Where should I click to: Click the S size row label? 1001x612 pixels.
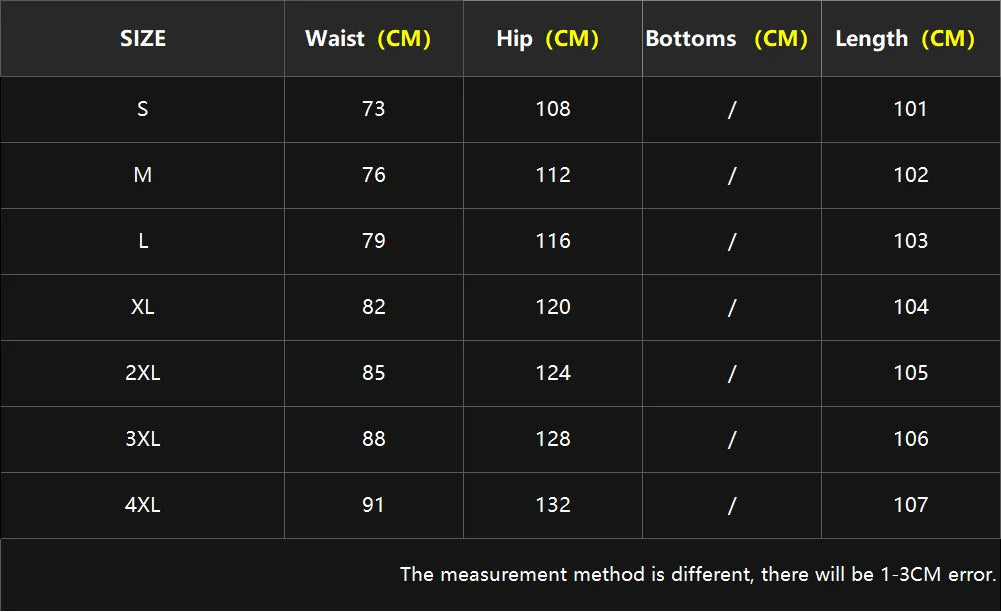(143, 109)
